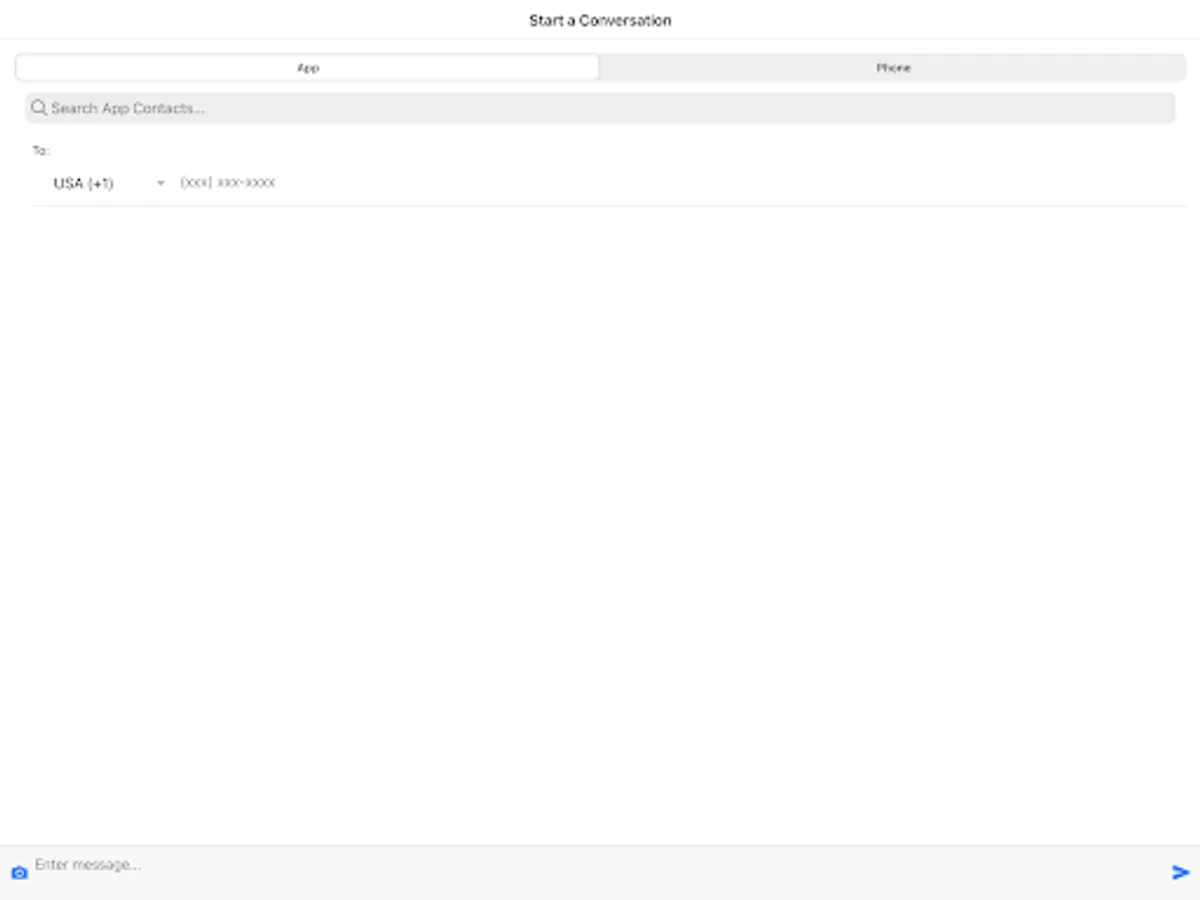Click the dropdown chevron next to USA (+1)

pyautogui.click(x=160, y=183)
